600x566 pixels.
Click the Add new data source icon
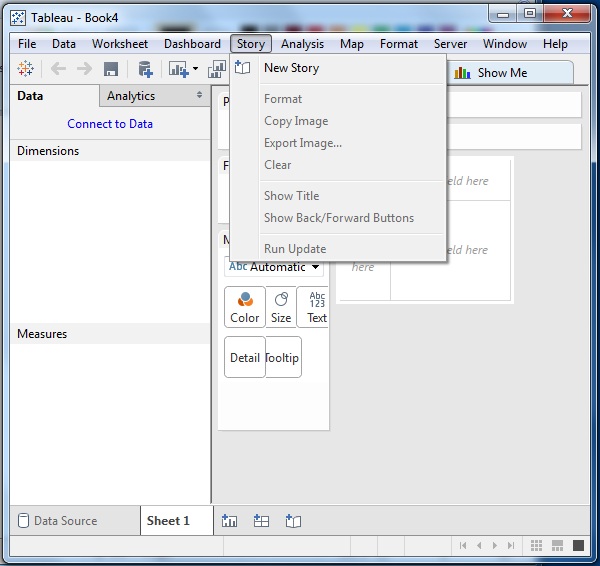tap(145, 69)
